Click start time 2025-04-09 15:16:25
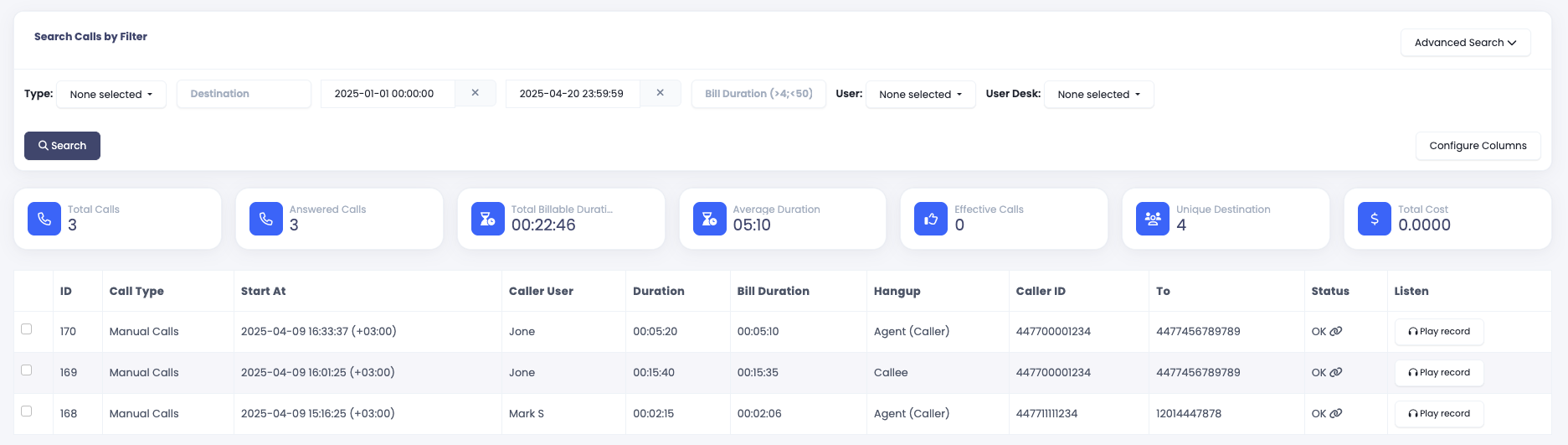Image resolution: width=1568 pixels, height=445 pixels. [317, 414]
